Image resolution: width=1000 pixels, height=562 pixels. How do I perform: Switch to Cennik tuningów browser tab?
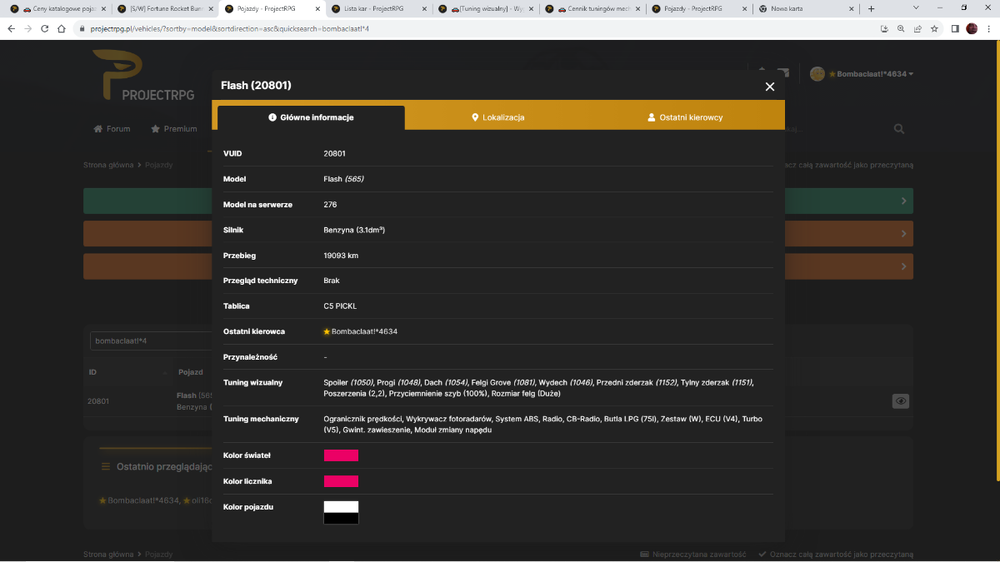pos(592,9)
